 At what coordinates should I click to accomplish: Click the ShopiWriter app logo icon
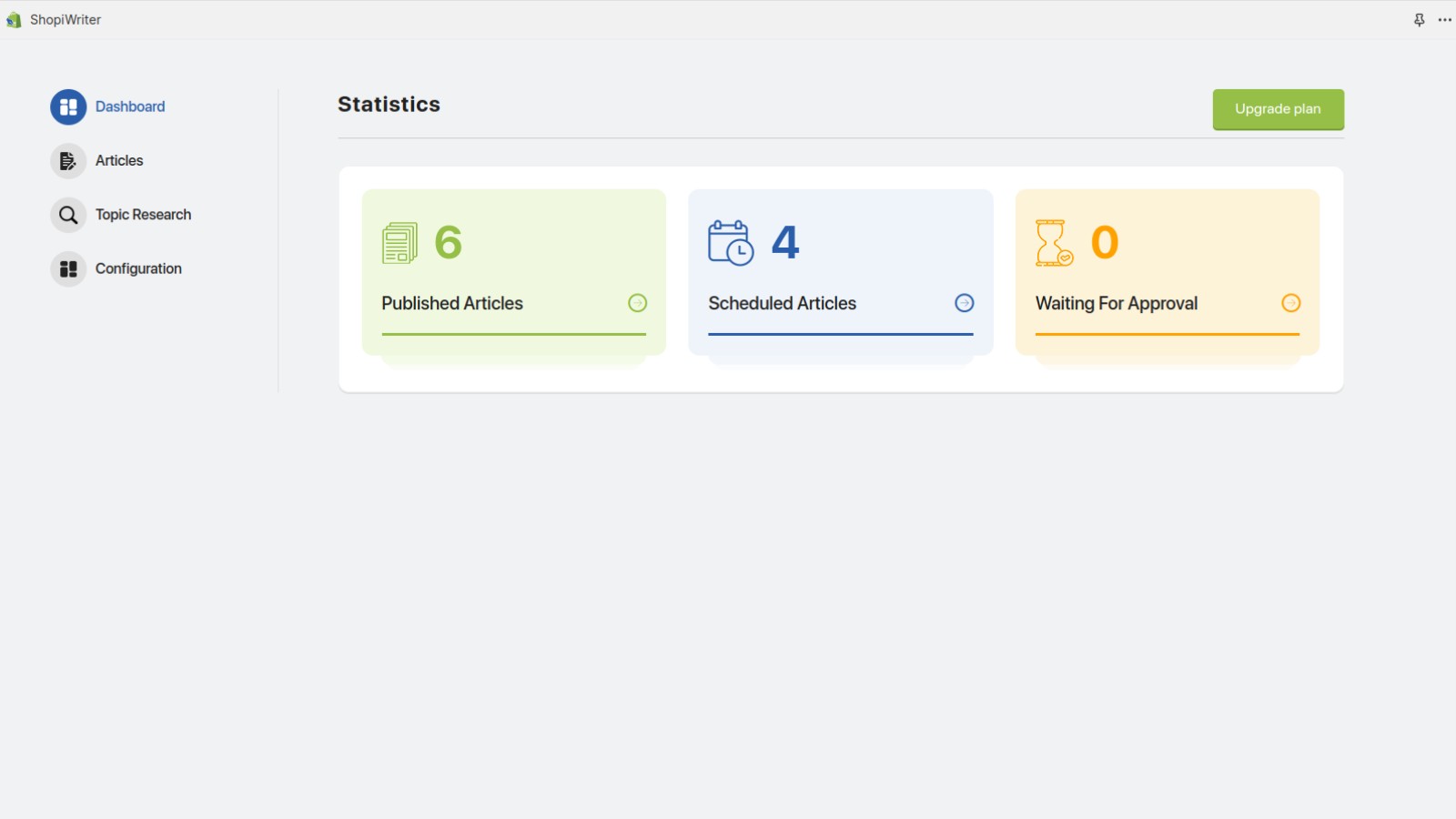pos(14,20)
